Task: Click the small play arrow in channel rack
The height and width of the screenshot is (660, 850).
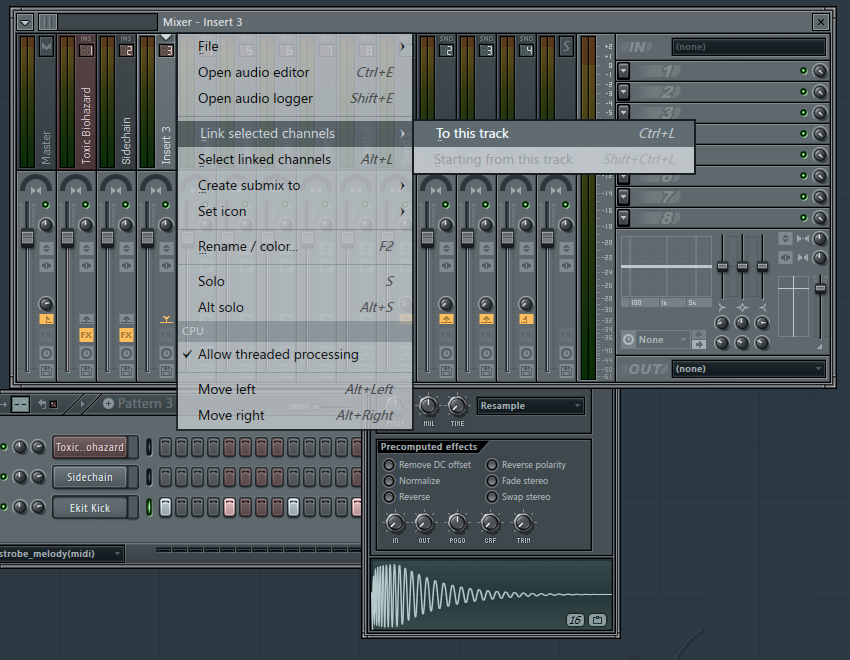Action: (82, 404)
